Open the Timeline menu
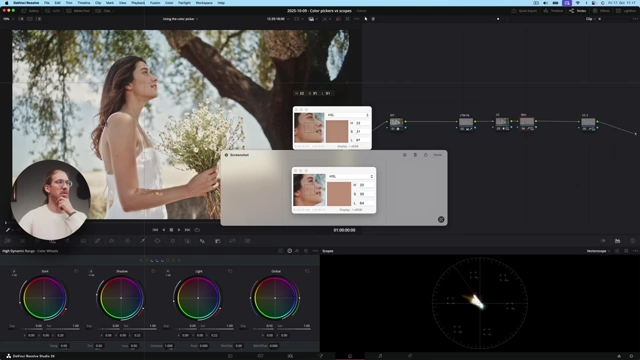640x360 pixels. [x=84, y=3]
